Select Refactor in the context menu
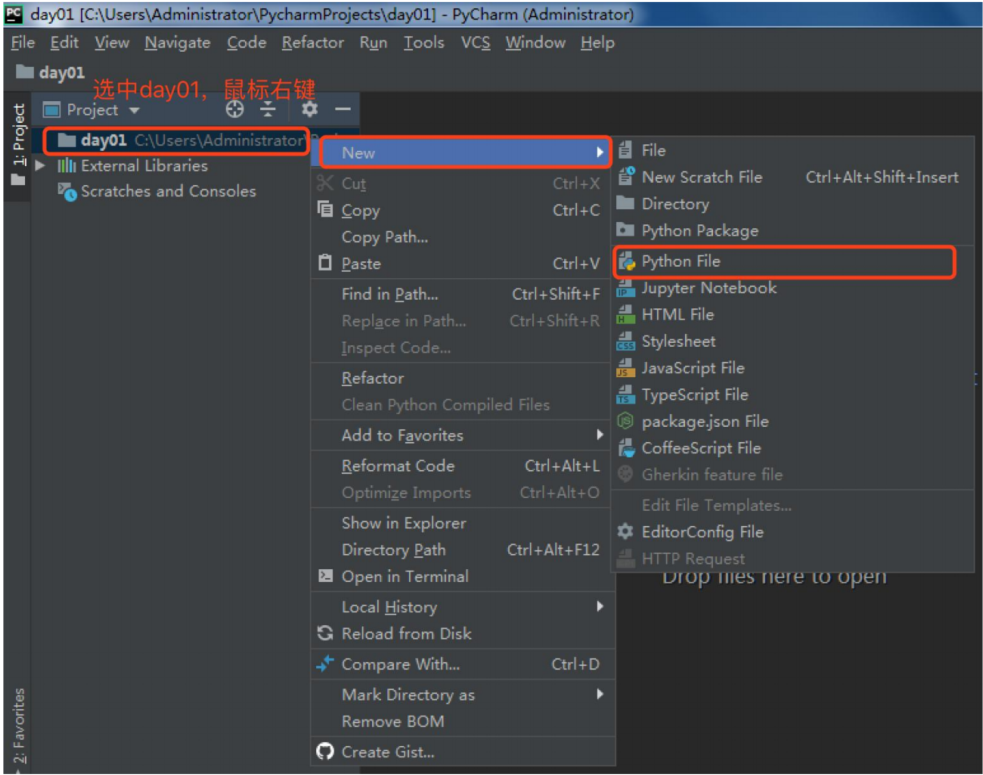Image resolution: width=983 pixels, height=775 pixels. click(463, 378)
